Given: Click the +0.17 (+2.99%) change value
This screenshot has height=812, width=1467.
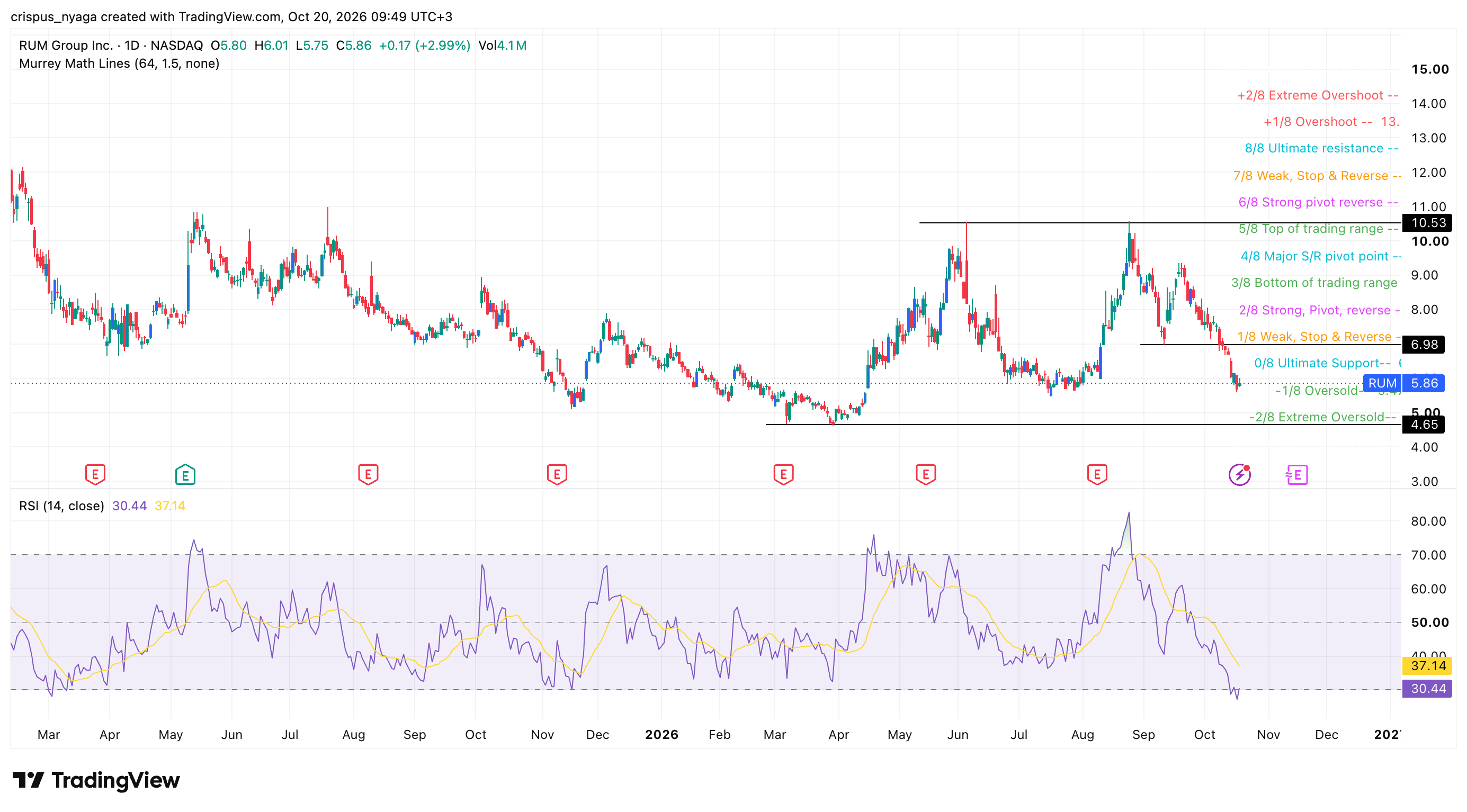Looking at the screenshot, I should click(x=424, y=46).
